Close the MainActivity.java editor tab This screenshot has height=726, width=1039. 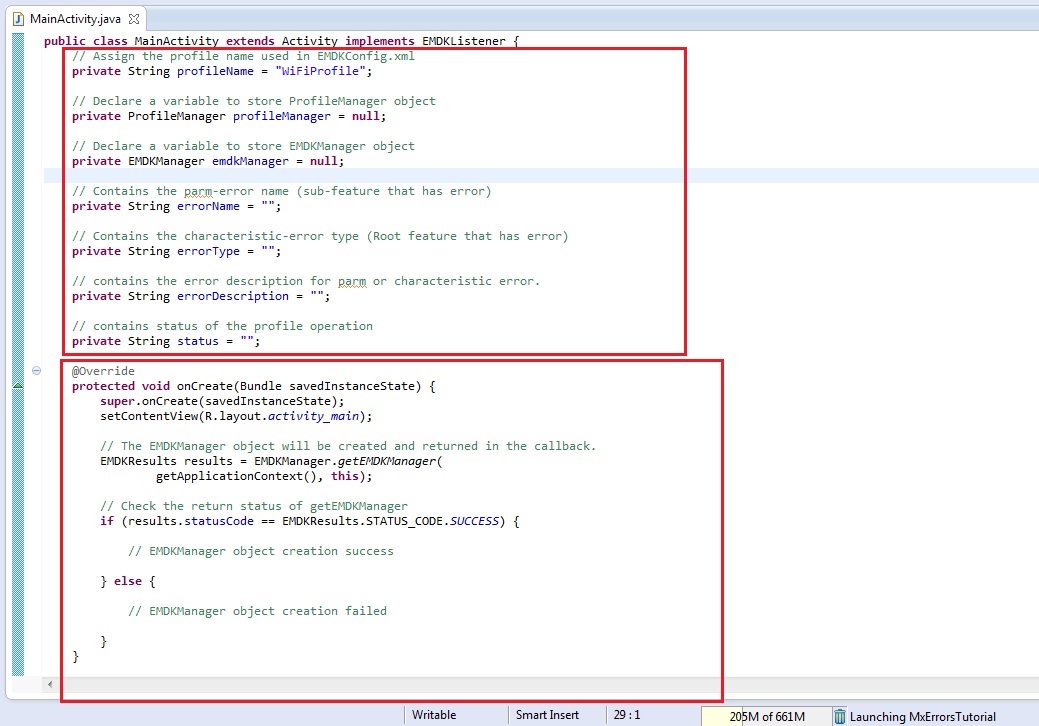(x=135, y=19)
